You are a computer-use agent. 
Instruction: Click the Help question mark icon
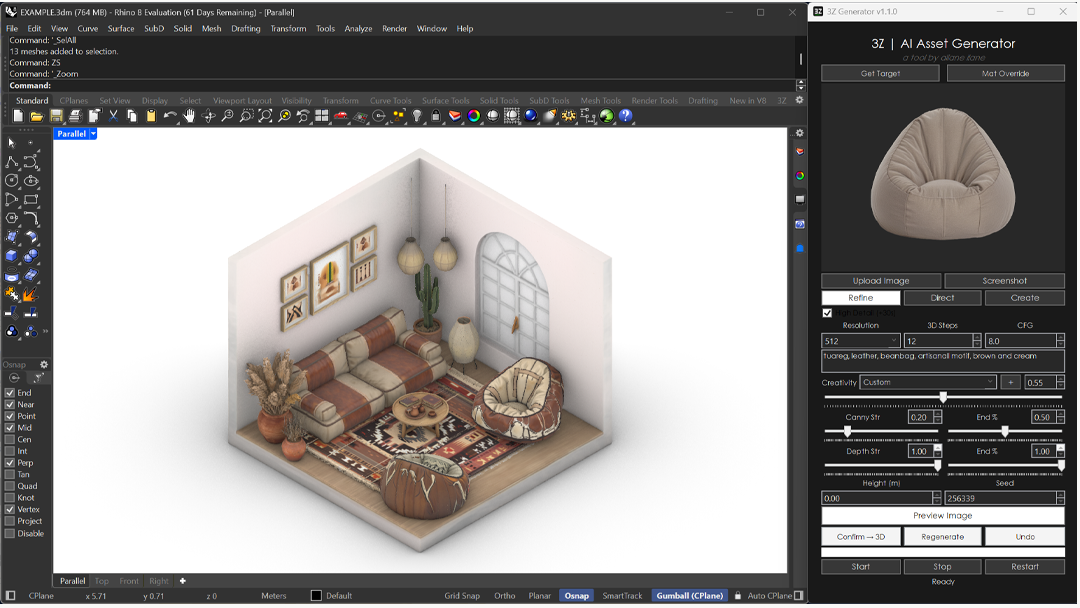point(625,116)
